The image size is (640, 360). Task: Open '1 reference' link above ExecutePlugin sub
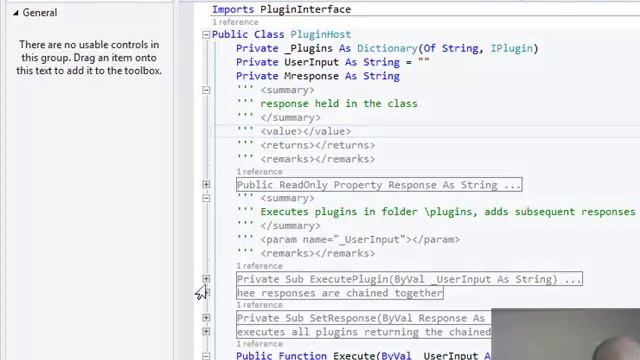pyautogui.click(x=260, y=266)
